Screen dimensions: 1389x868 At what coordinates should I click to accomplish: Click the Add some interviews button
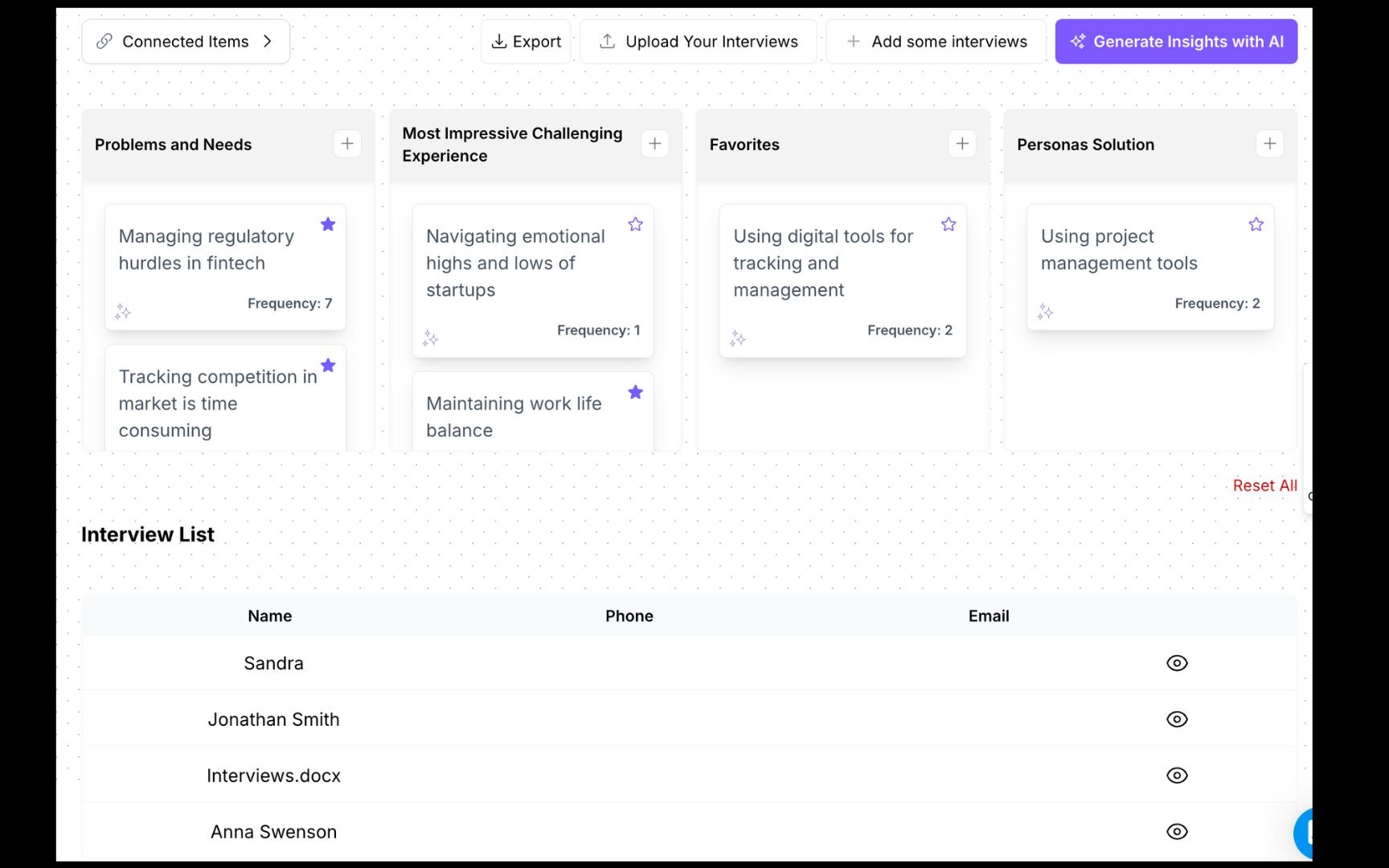(935, 41)
